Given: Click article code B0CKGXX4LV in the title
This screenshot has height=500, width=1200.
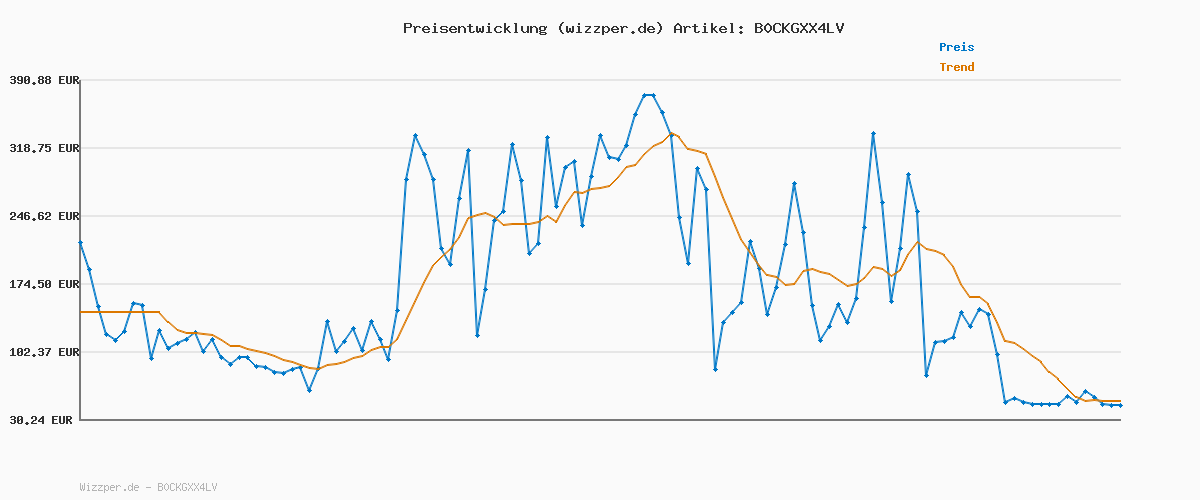Looking at the screenshot, I should click(798, 28).
